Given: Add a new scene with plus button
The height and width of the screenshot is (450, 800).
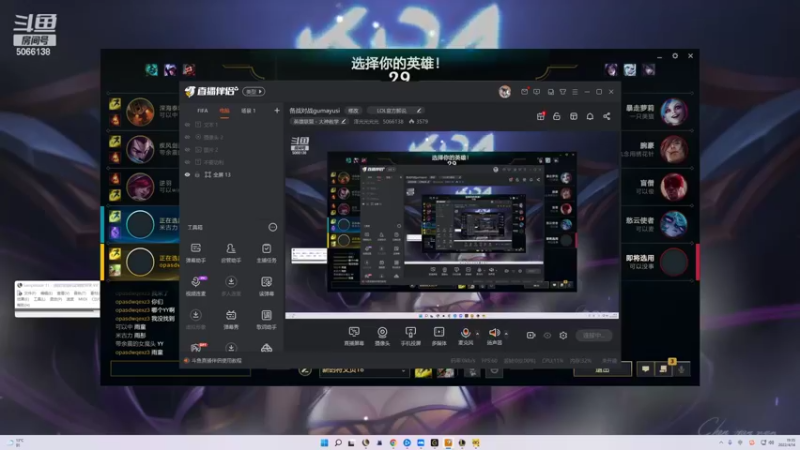Looking at the screenshot, I should click(277, 110).
